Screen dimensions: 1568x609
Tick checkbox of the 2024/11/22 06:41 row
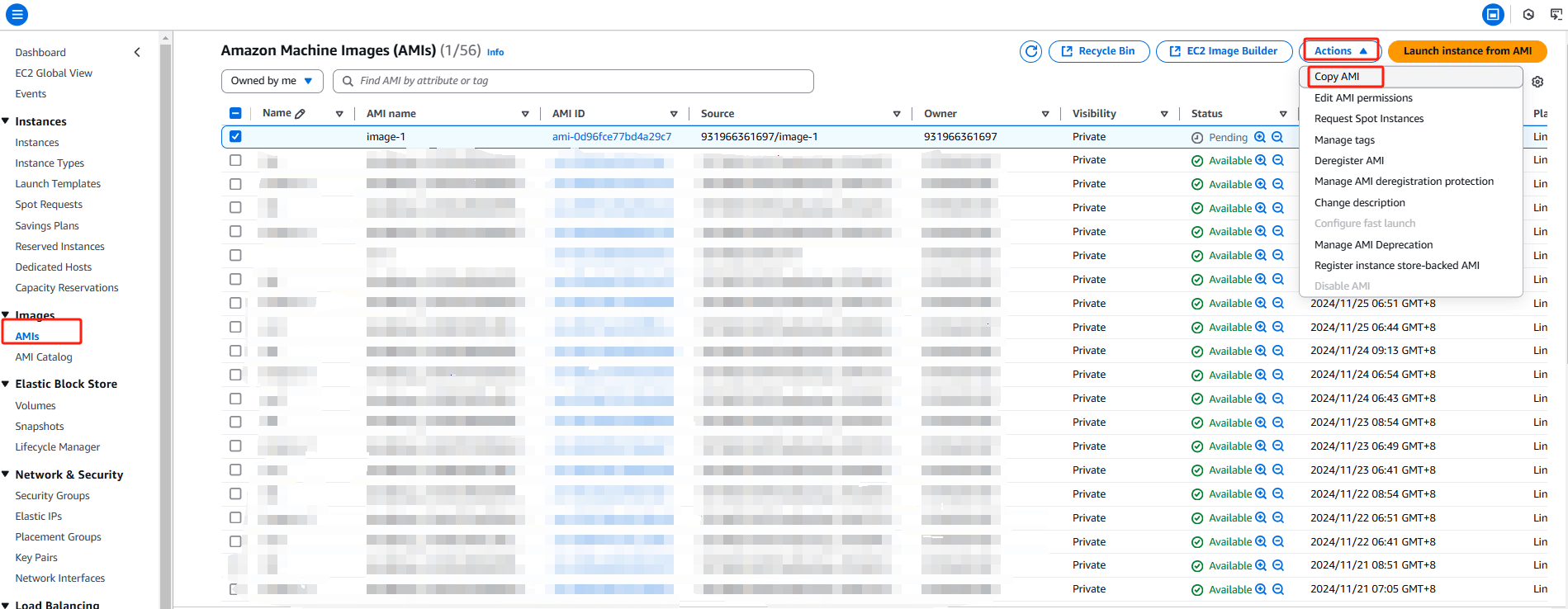click(x=235, y=541)
